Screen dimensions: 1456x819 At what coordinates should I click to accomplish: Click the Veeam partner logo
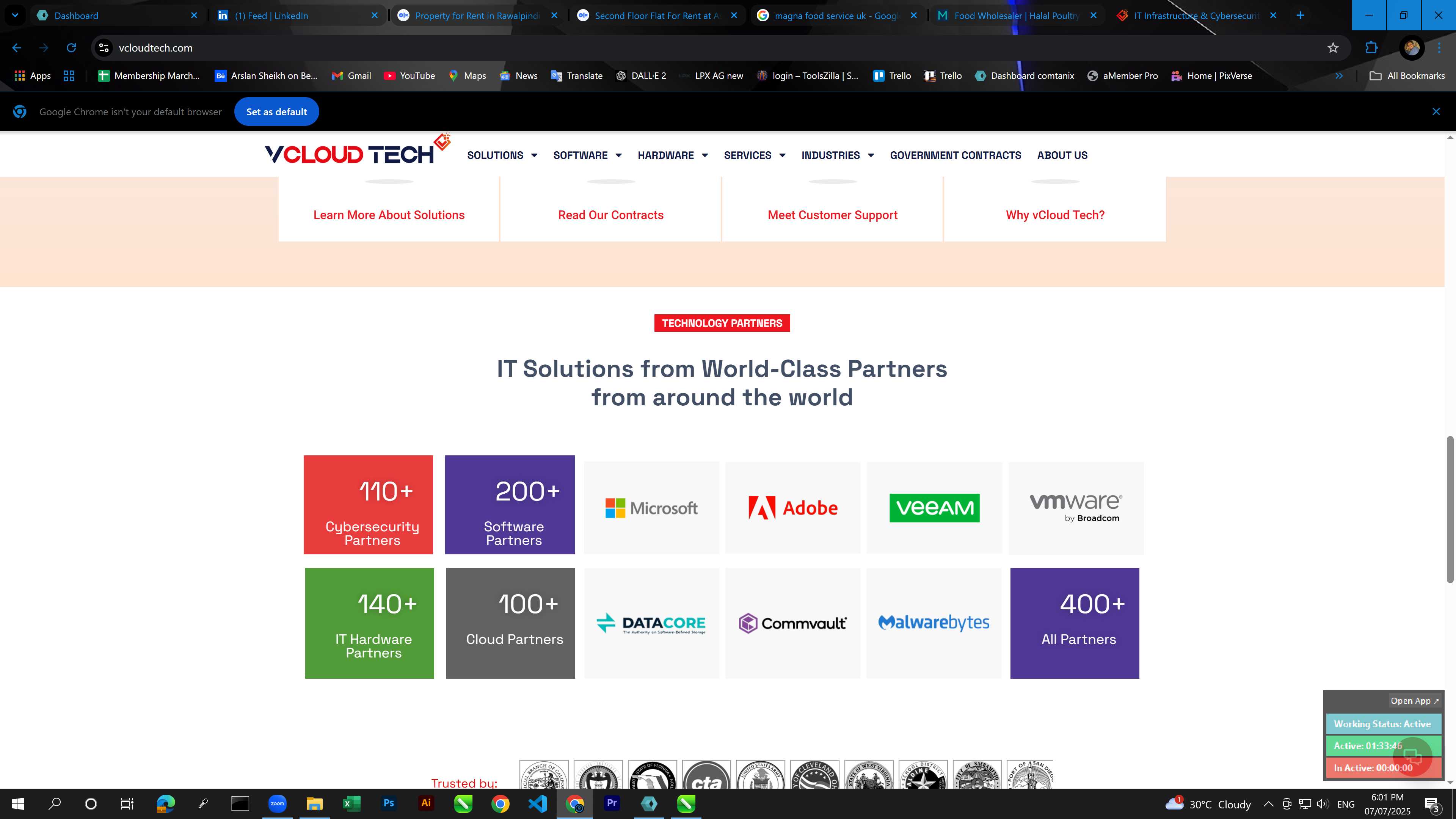click(934, 508)
